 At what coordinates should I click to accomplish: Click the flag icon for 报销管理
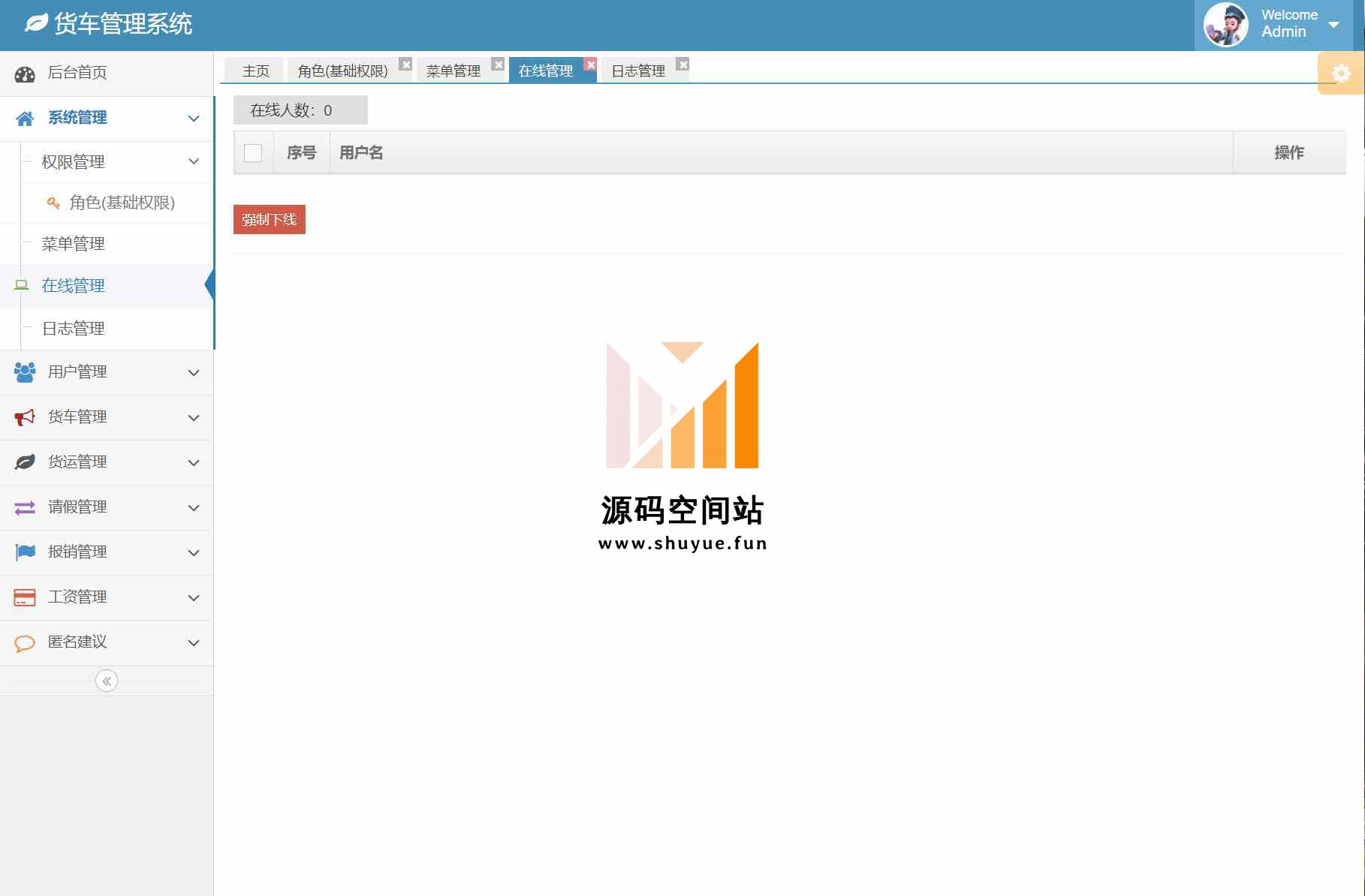click(25, 552)
